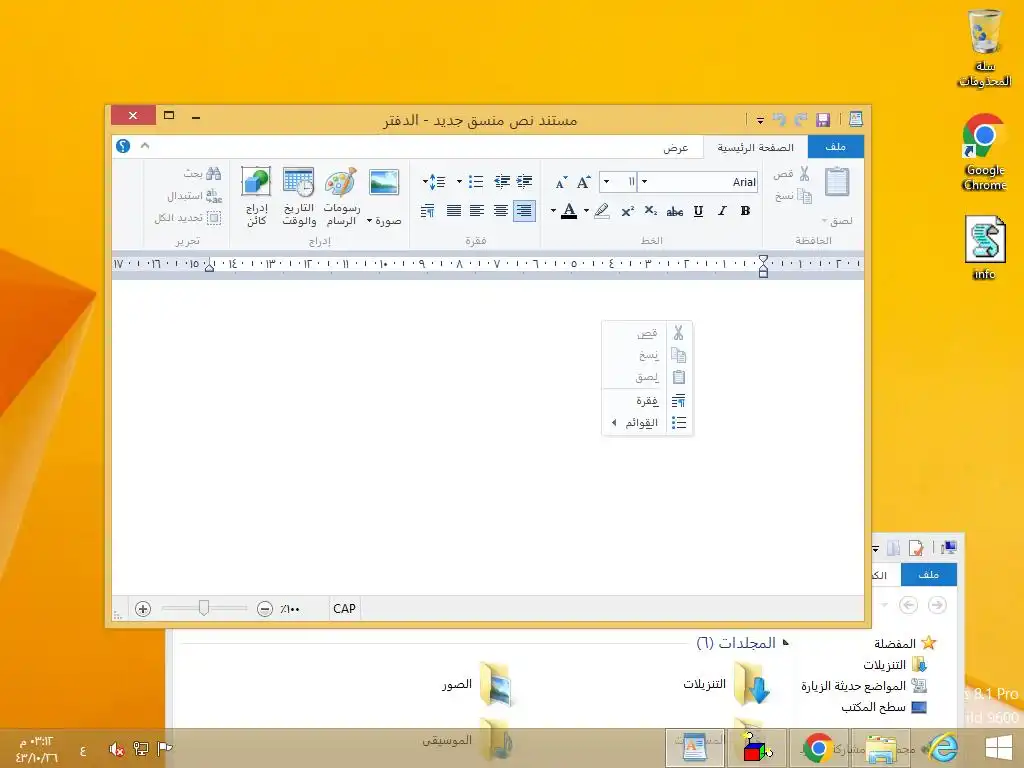
Task: Open Explorer window's File (ملف) tab
Action: (x=928, y=574)
